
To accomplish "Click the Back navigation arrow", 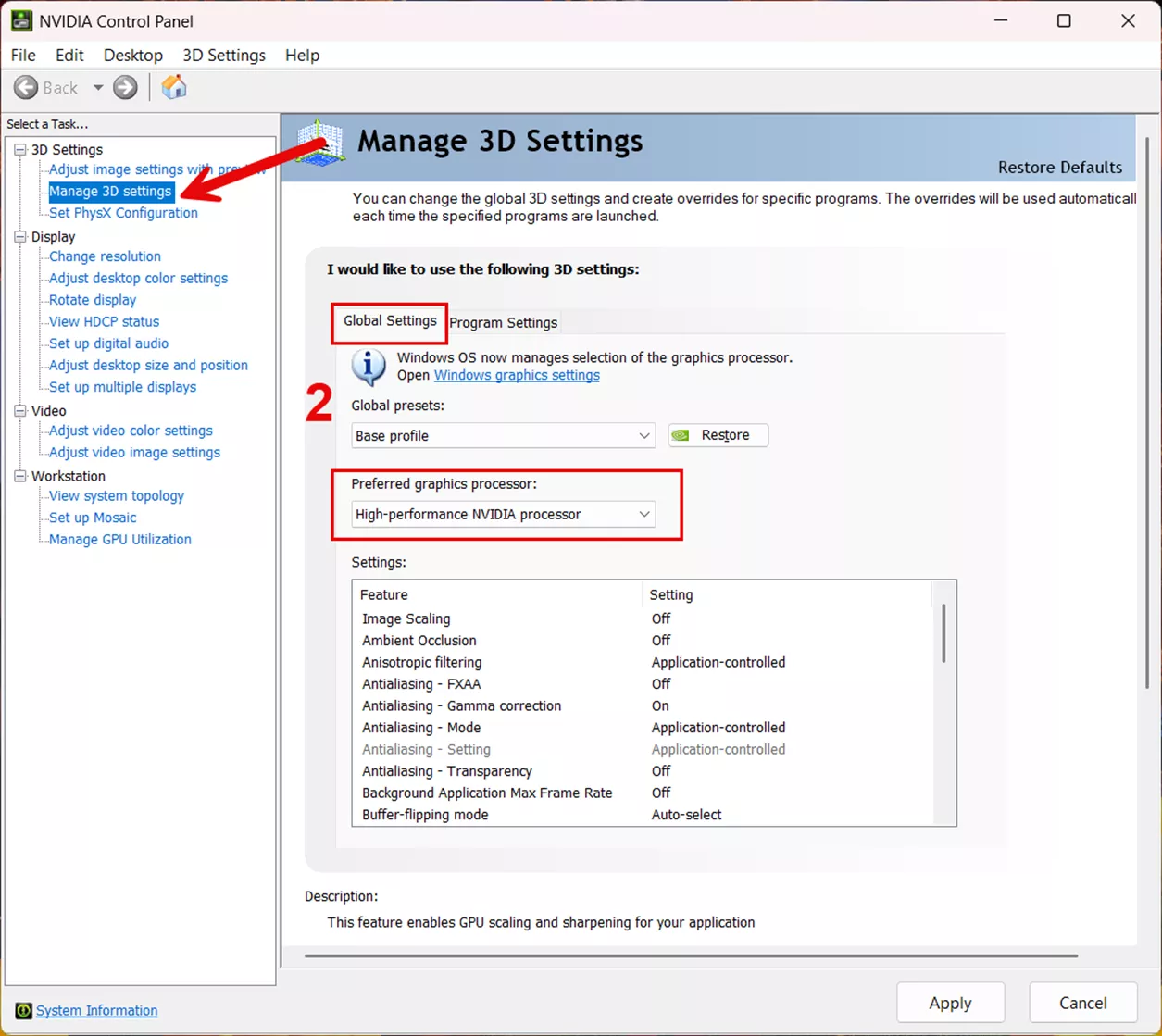I will click(x=27, y=87).
